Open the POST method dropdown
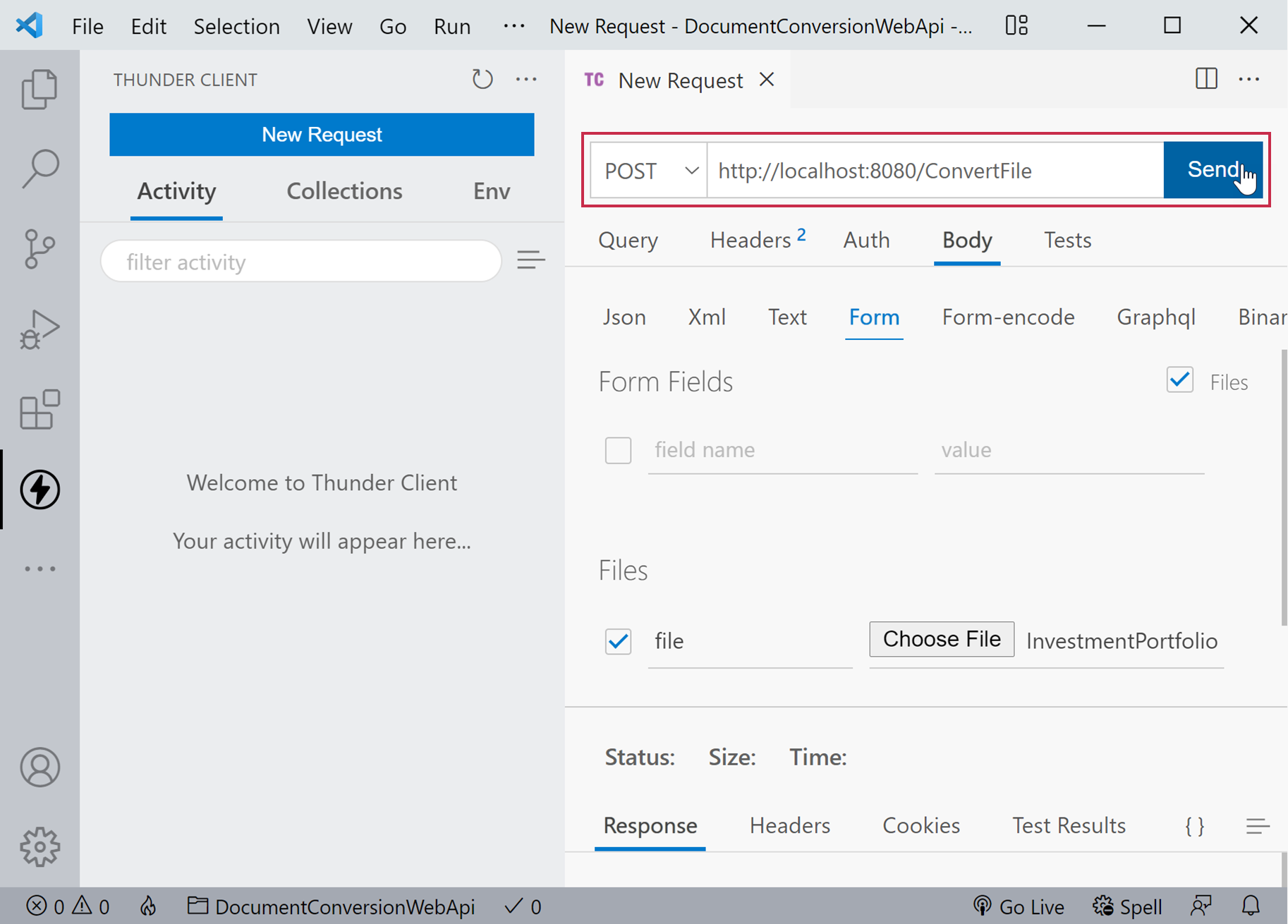Viewport: 1288px width, 924px height. coord(649,171)
